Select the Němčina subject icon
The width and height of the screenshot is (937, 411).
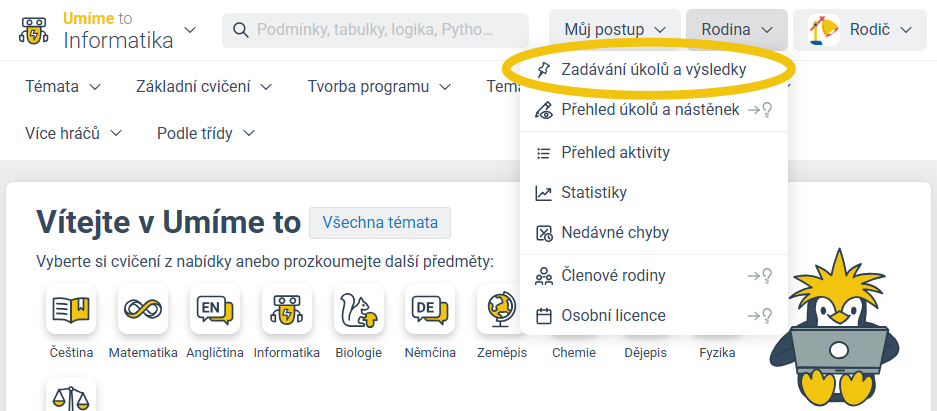click(x=431, y=310)
